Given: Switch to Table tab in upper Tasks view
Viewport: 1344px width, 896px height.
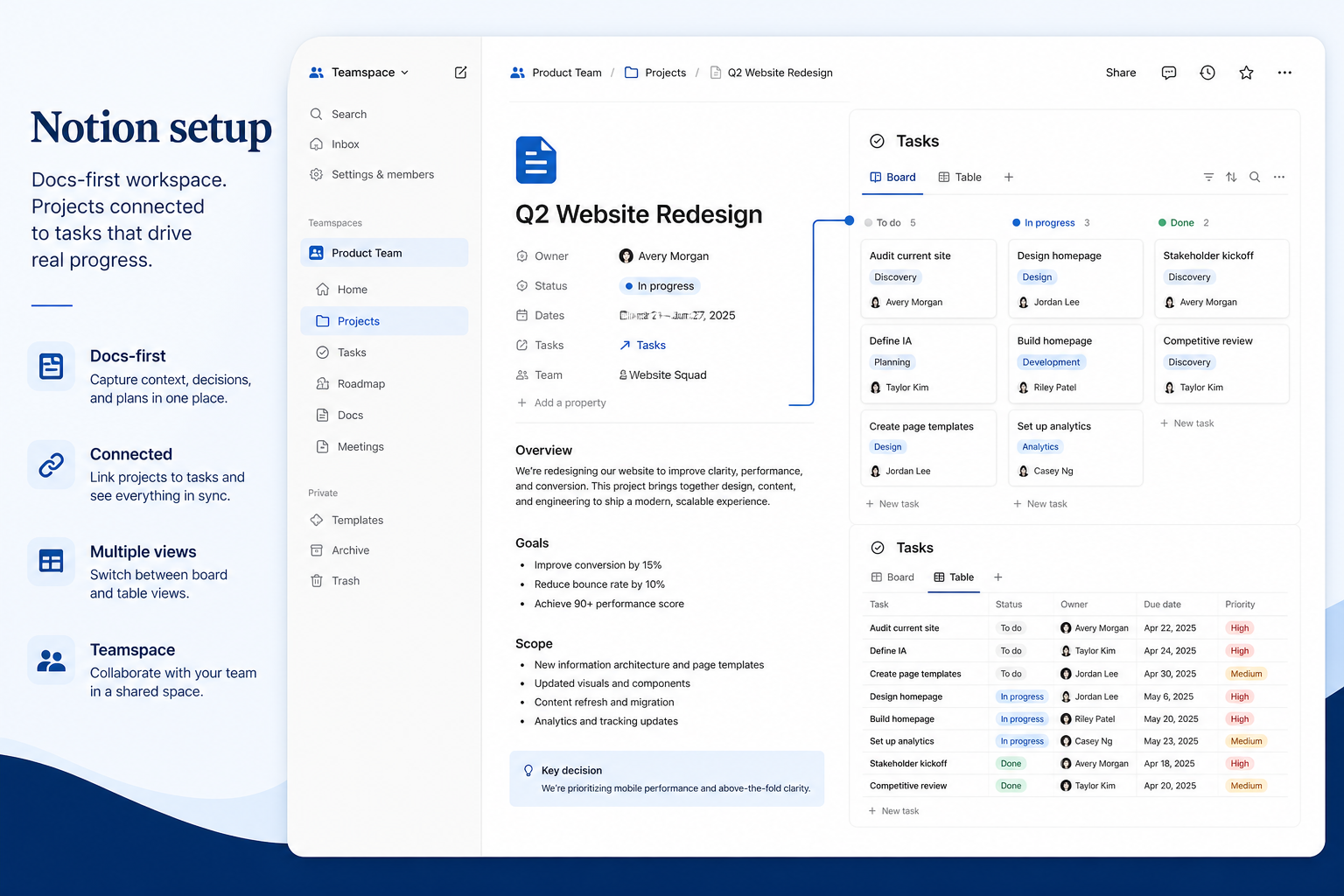Looking at the screenshot, I should (960, 178).
